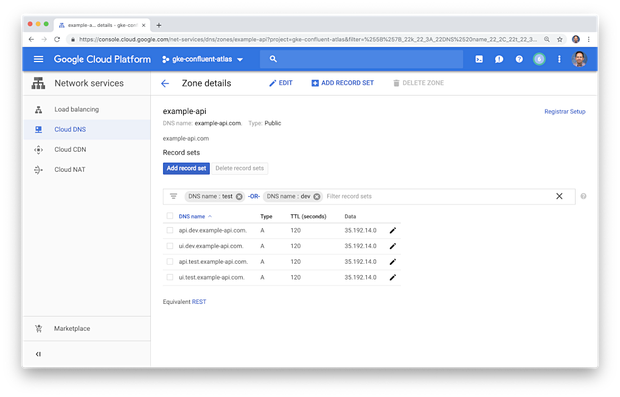Remove the 'DNS name : test' filter chip

[239, 197]
